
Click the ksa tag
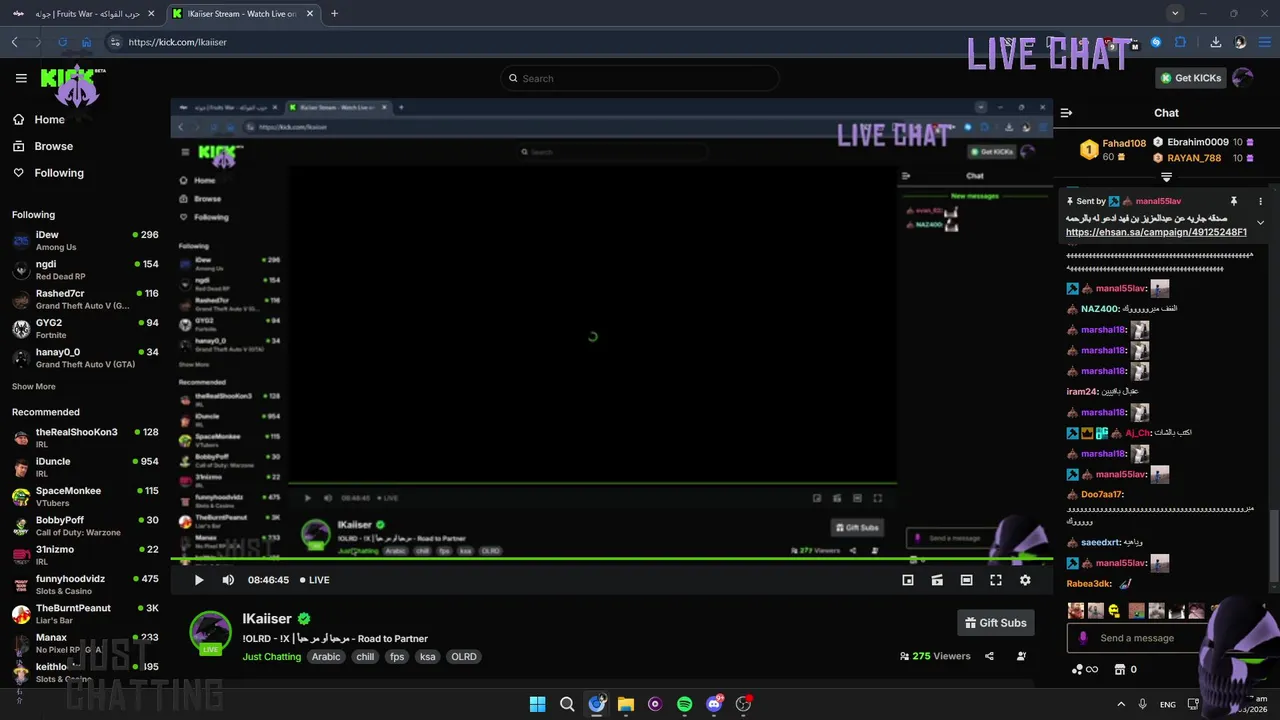(x=427, y=657)
